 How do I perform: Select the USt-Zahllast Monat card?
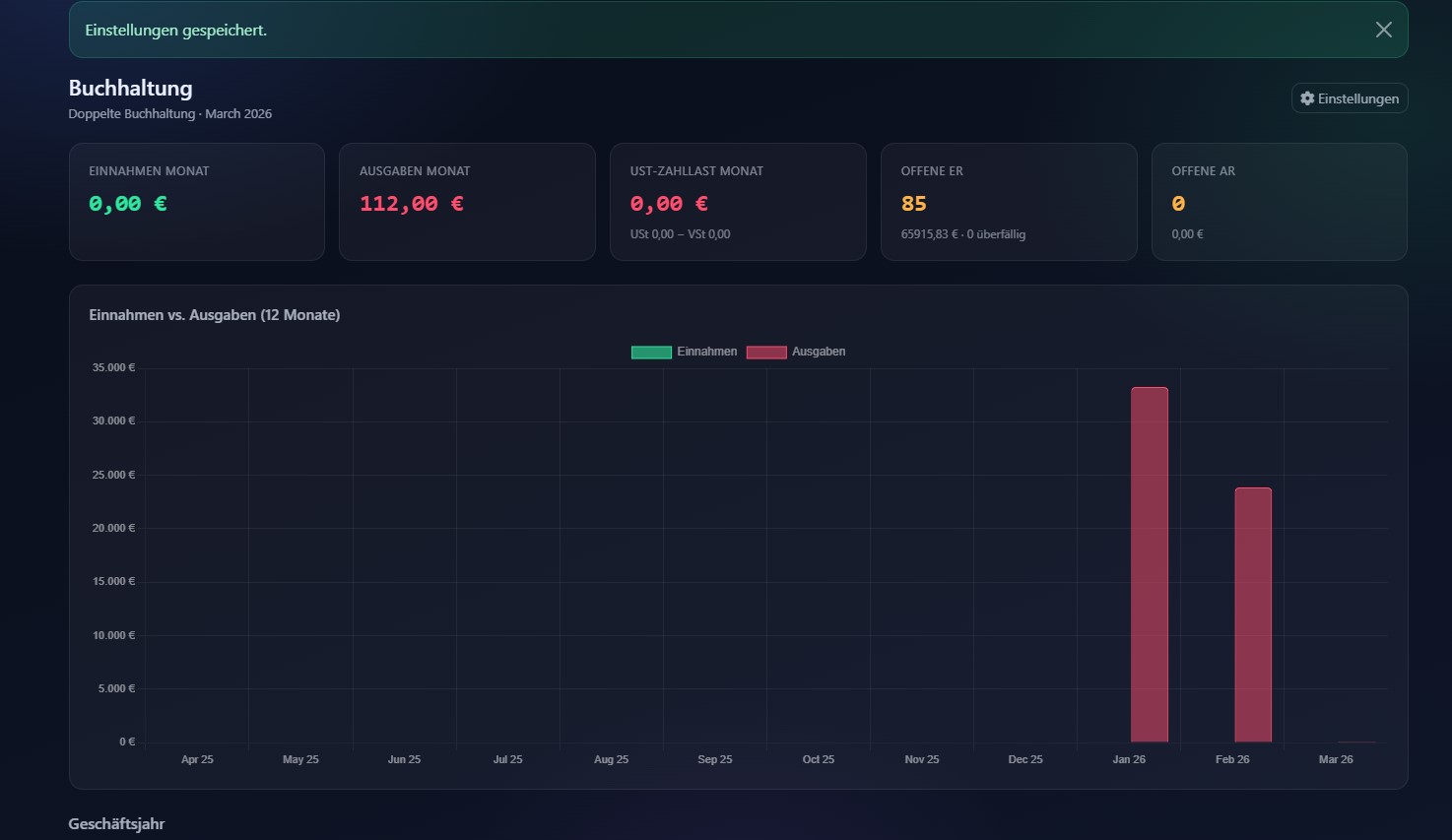(738, 202)
